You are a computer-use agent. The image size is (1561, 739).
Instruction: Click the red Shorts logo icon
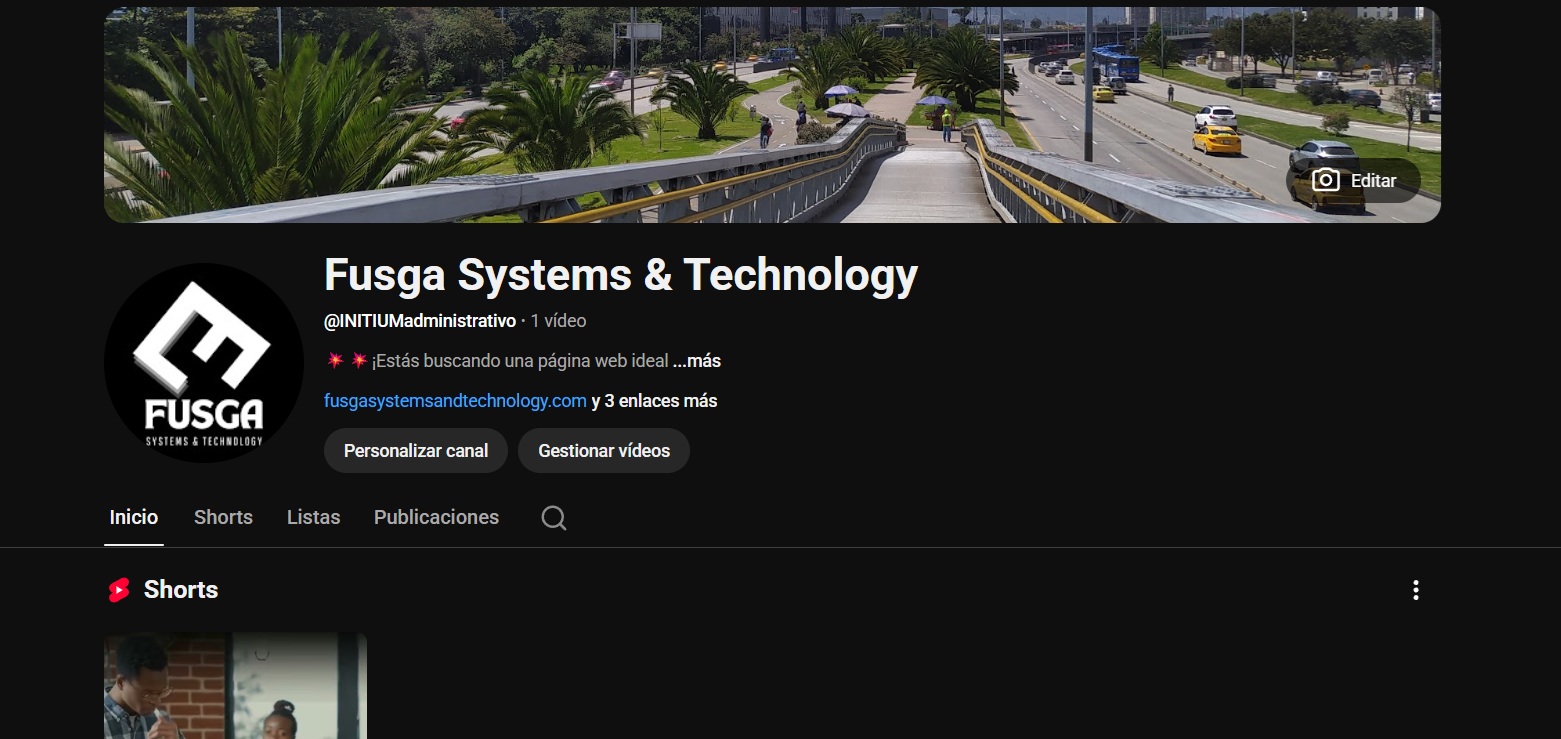[x=119, y=590]
